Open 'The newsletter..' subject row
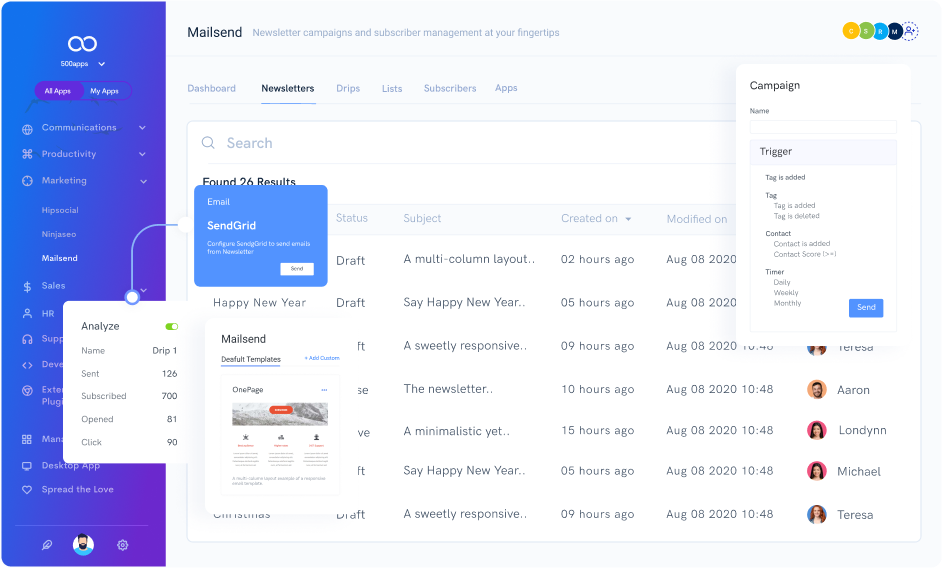942x568 pixels. click(x=448, y=389)
